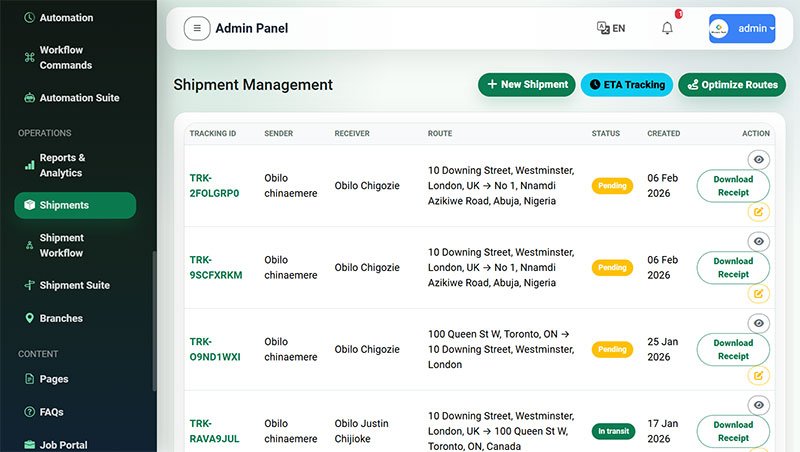Image resolution: width=800 pixels, height=452 pixels.
Task: Edit shipment TRK-O9ND1WXI with pencil icon
Action: coord(759,375)
